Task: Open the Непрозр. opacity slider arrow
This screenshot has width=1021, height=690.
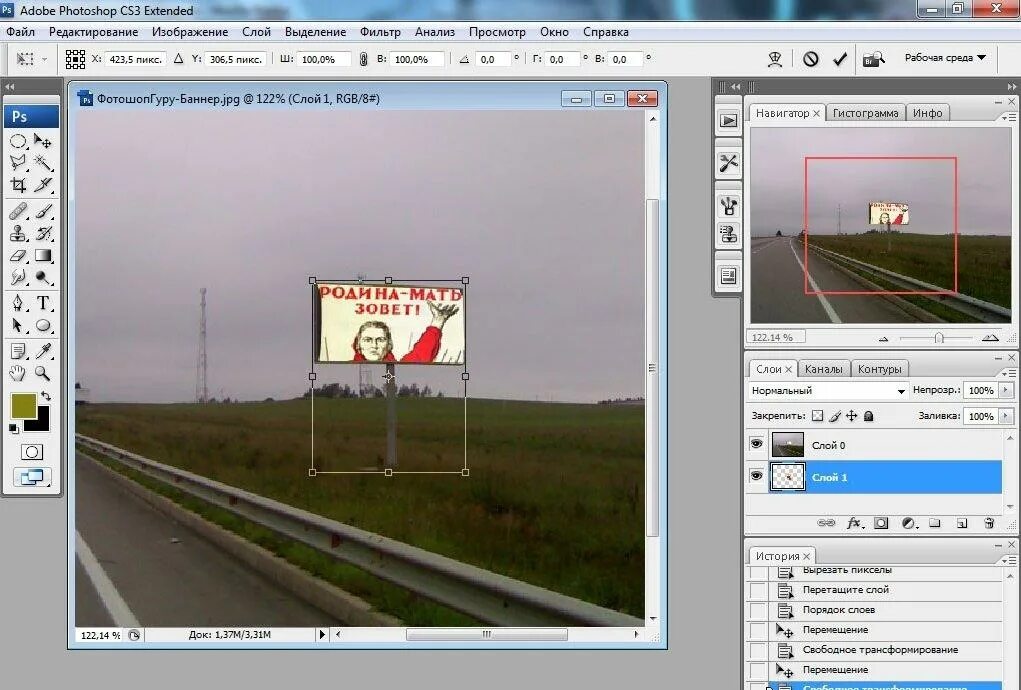Action: point(1006,390)
